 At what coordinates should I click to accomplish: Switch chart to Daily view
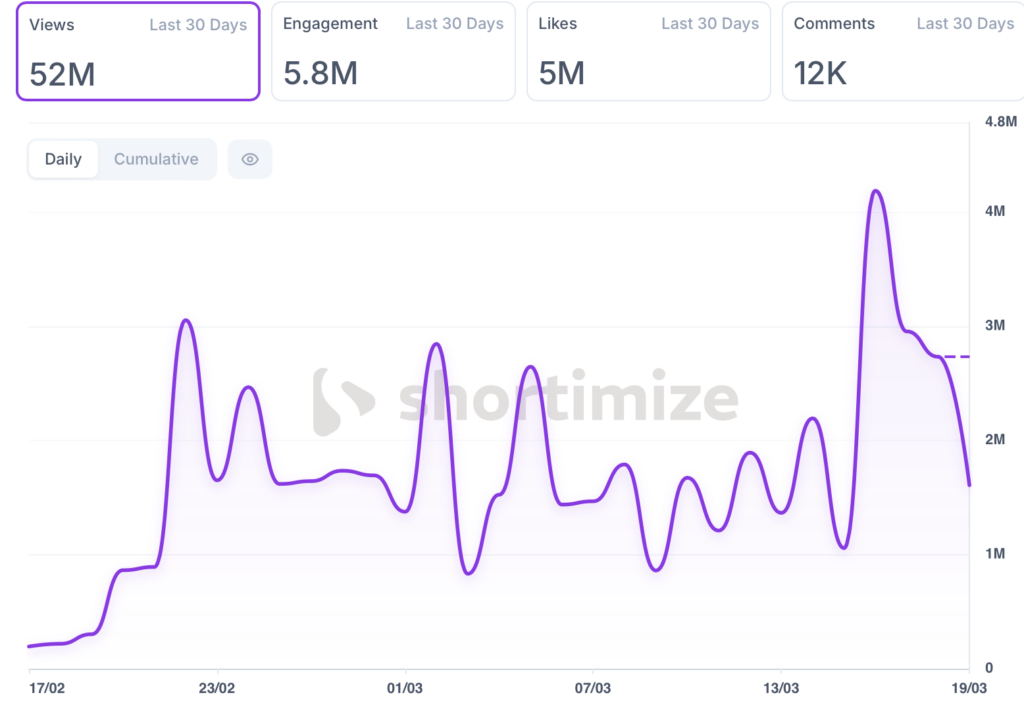[63, 159]
